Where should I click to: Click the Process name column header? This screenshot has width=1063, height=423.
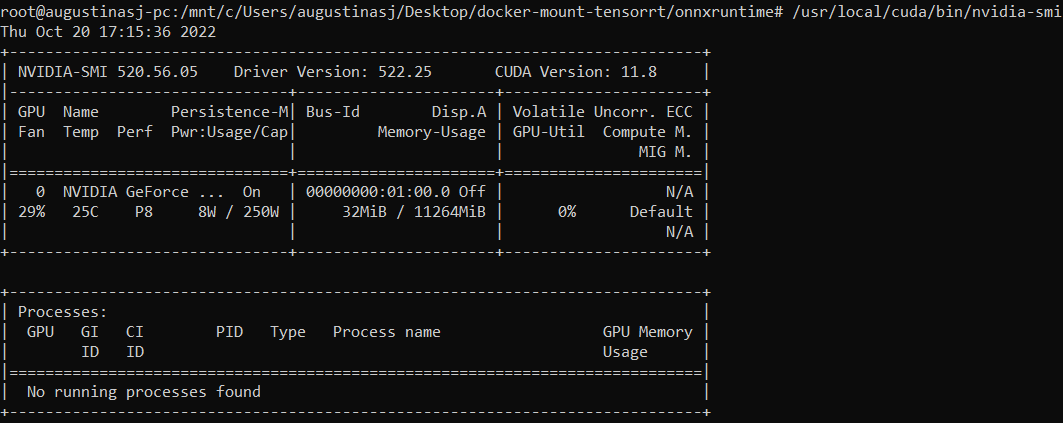386,332
